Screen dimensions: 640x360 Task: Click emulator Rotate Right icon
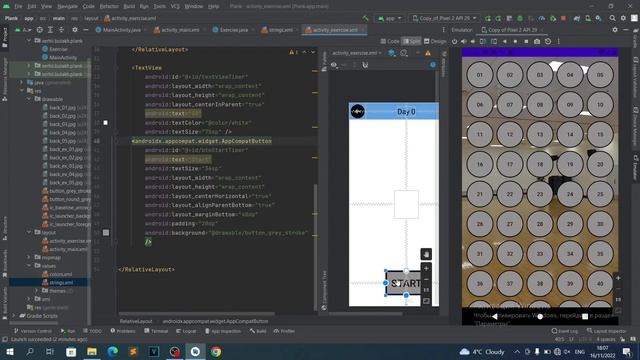[493, 41]
